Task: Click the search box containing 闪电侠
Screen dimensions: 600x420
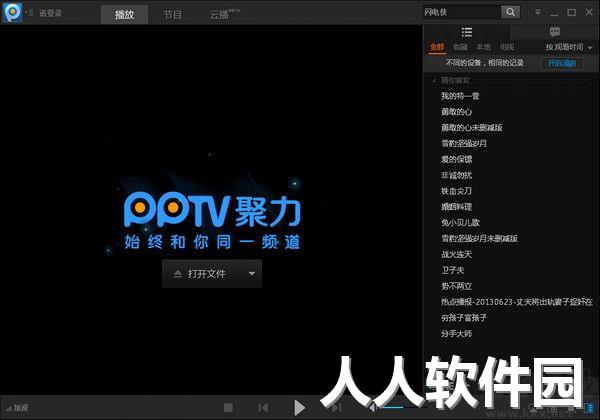Action: [461, 12]
